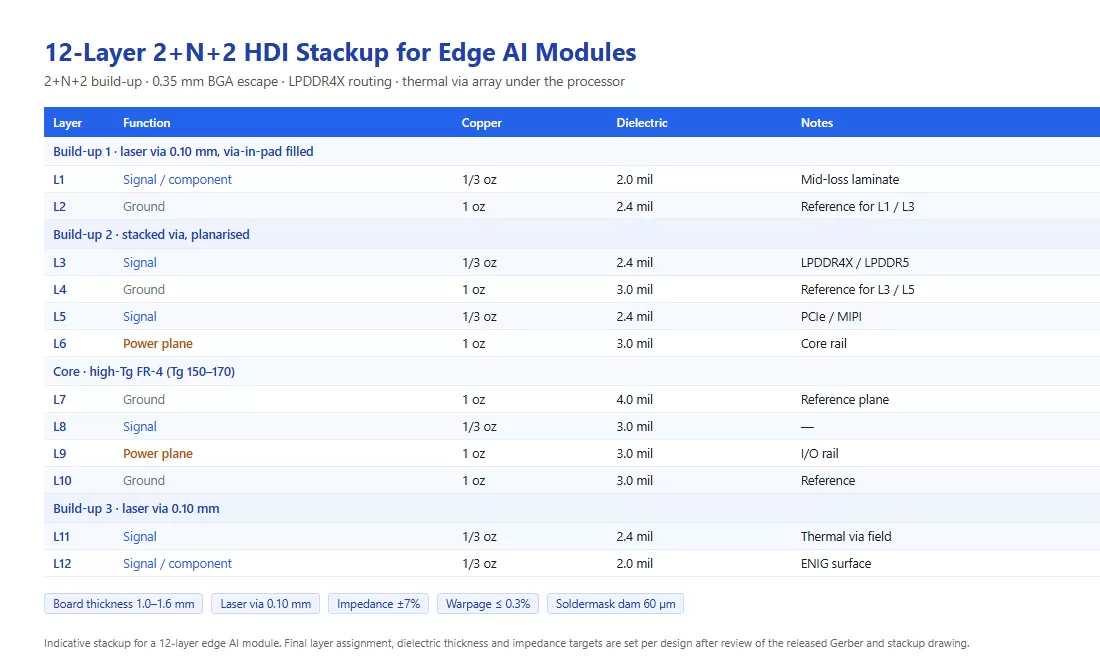Click the "L7" layer cell
This screenshot has height=660, width=1100.
coord(60,400)
